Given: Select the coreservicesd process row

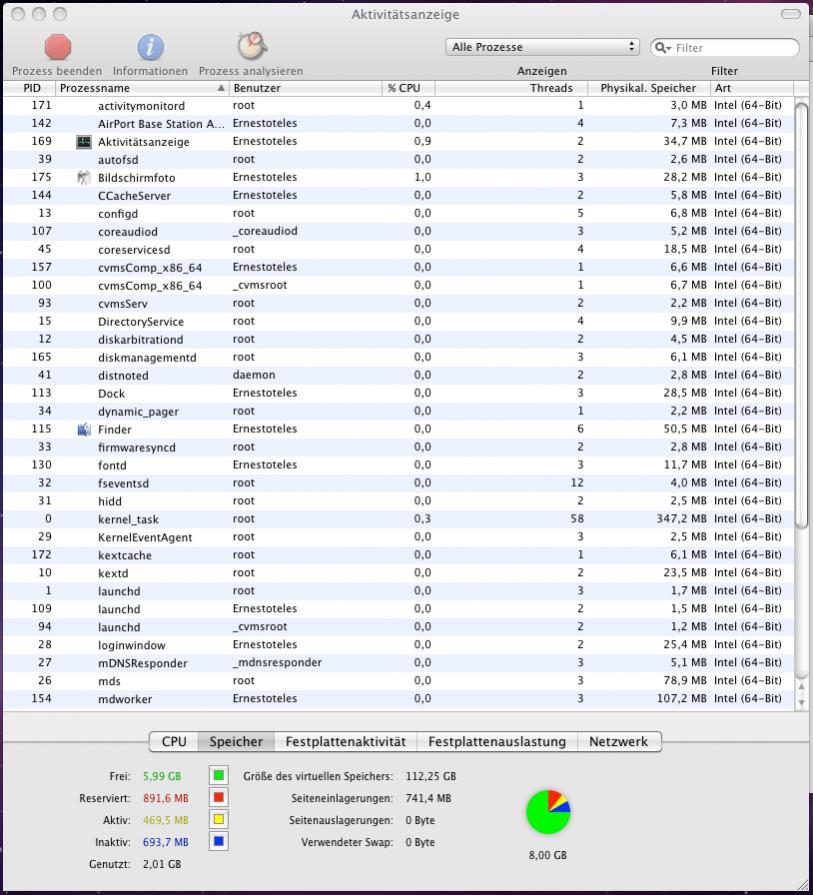Looking at the screenshot, I should click(399, 249).
